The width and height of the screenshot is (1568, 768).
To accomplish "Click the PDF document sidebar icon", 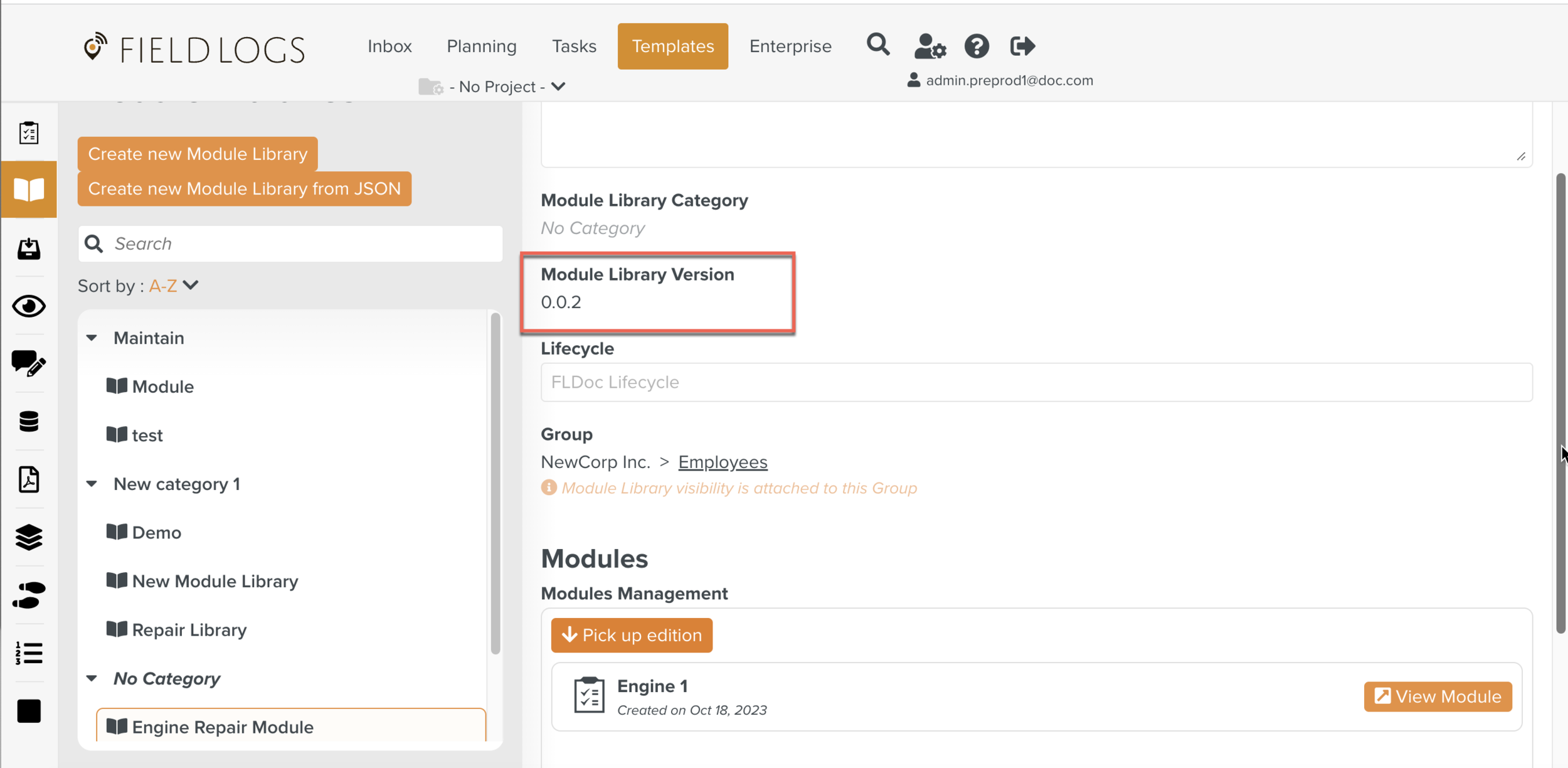I will click(x=29, y=479).
